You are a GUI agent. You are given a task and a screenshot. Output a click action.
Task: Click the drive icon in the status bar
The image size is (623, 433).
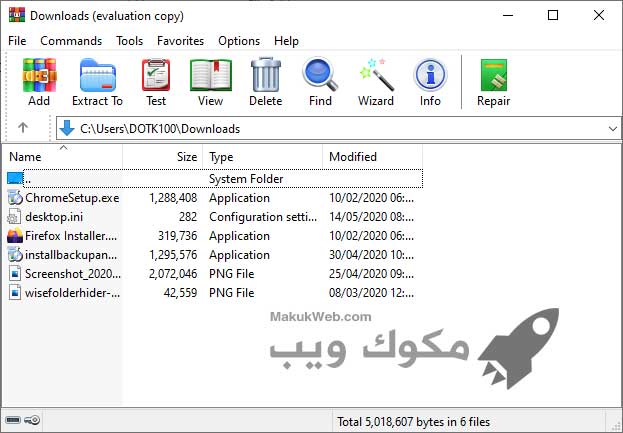tap(13, 420)
